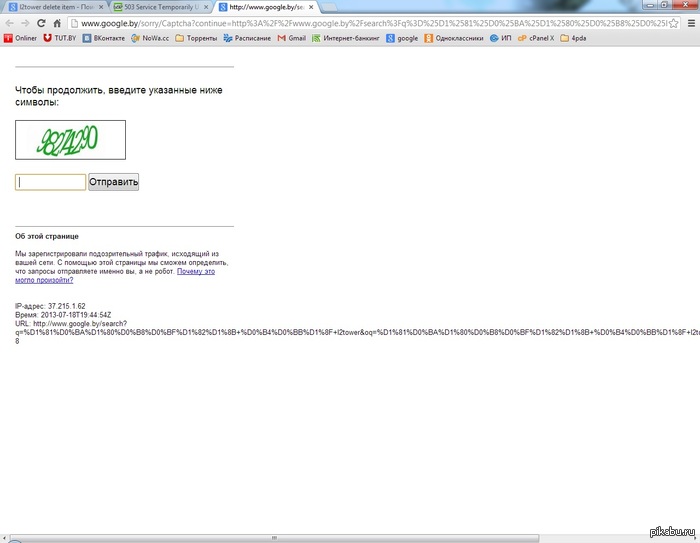Viewport: 700px width, 543px height.
Task: Click the browser back arrow
Action: [x=9, y=23]
